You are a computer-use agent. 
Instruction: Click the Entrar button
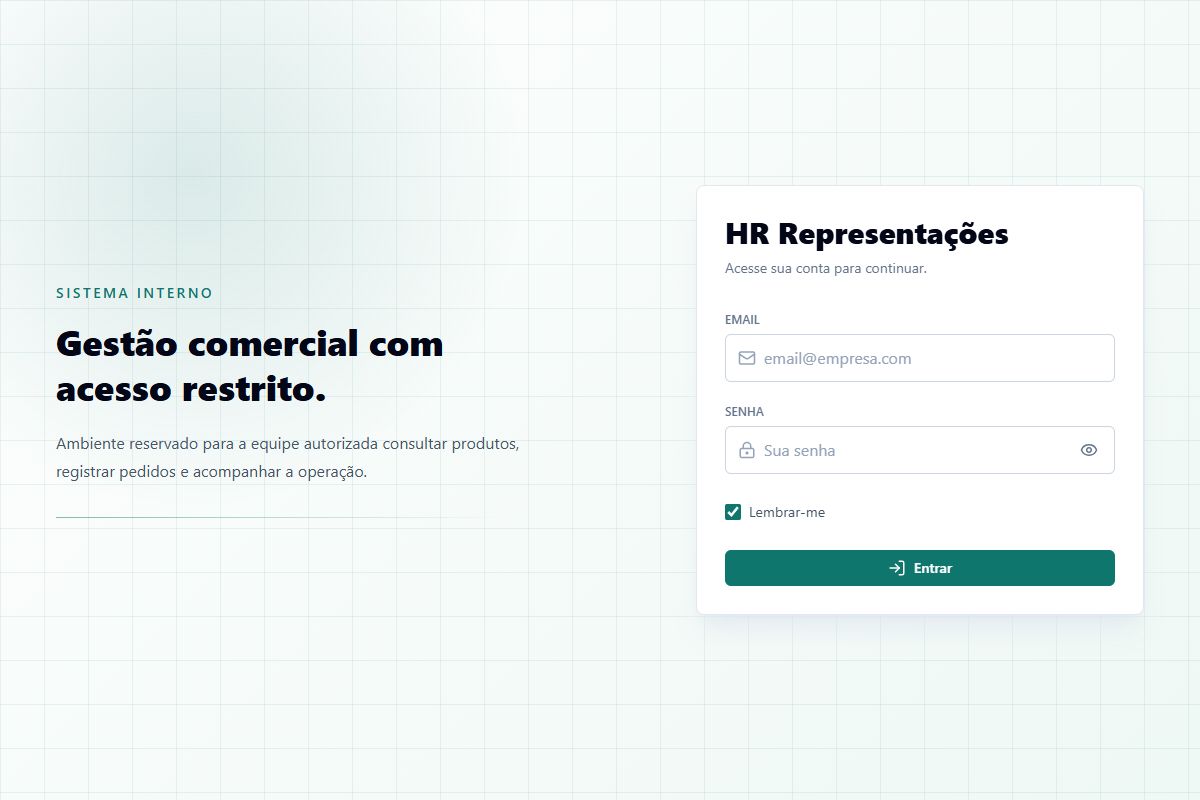tap(920, 568)
